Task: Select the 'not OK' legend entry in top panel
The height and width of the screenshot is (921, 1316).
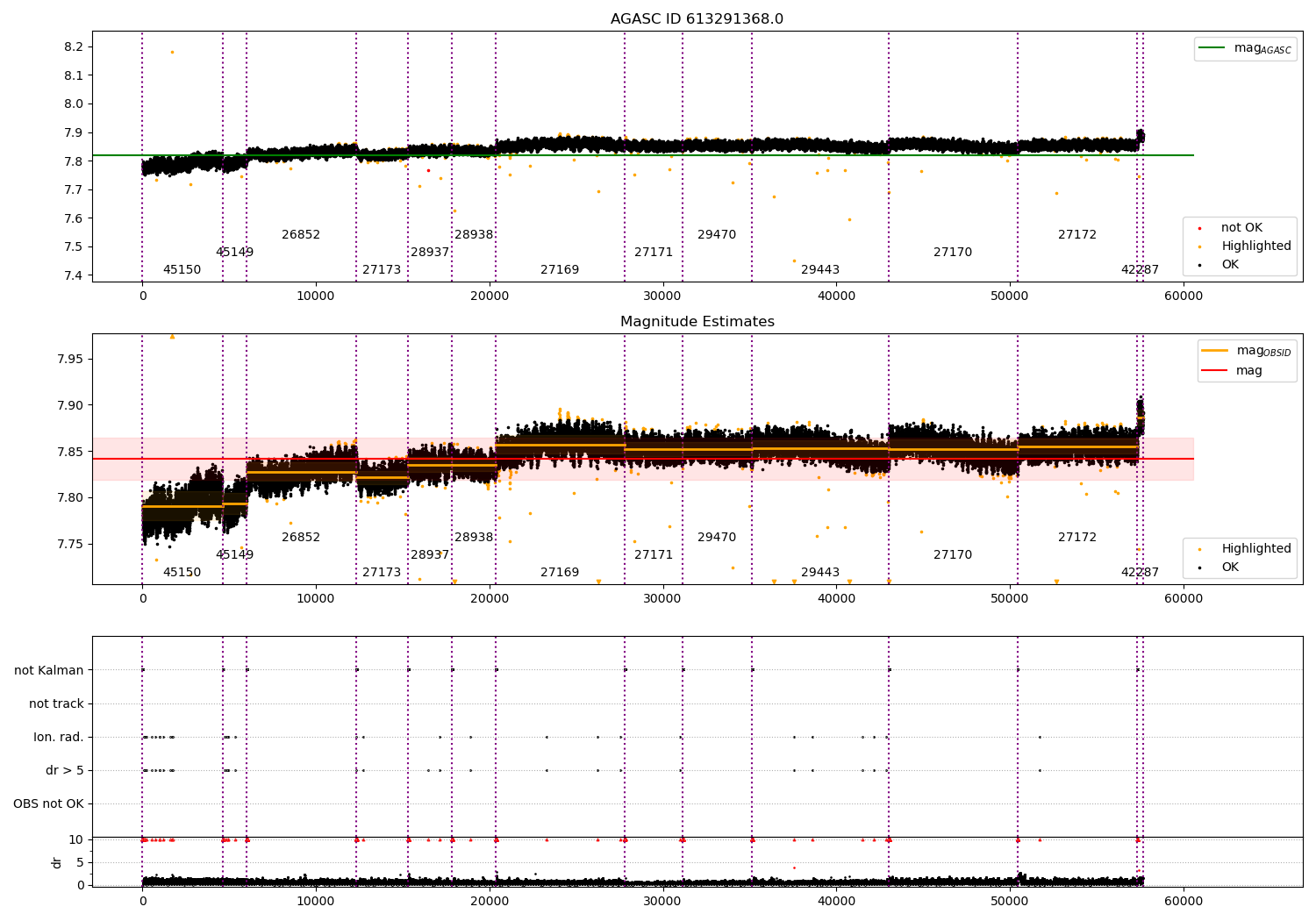Action: (1240, 228)
